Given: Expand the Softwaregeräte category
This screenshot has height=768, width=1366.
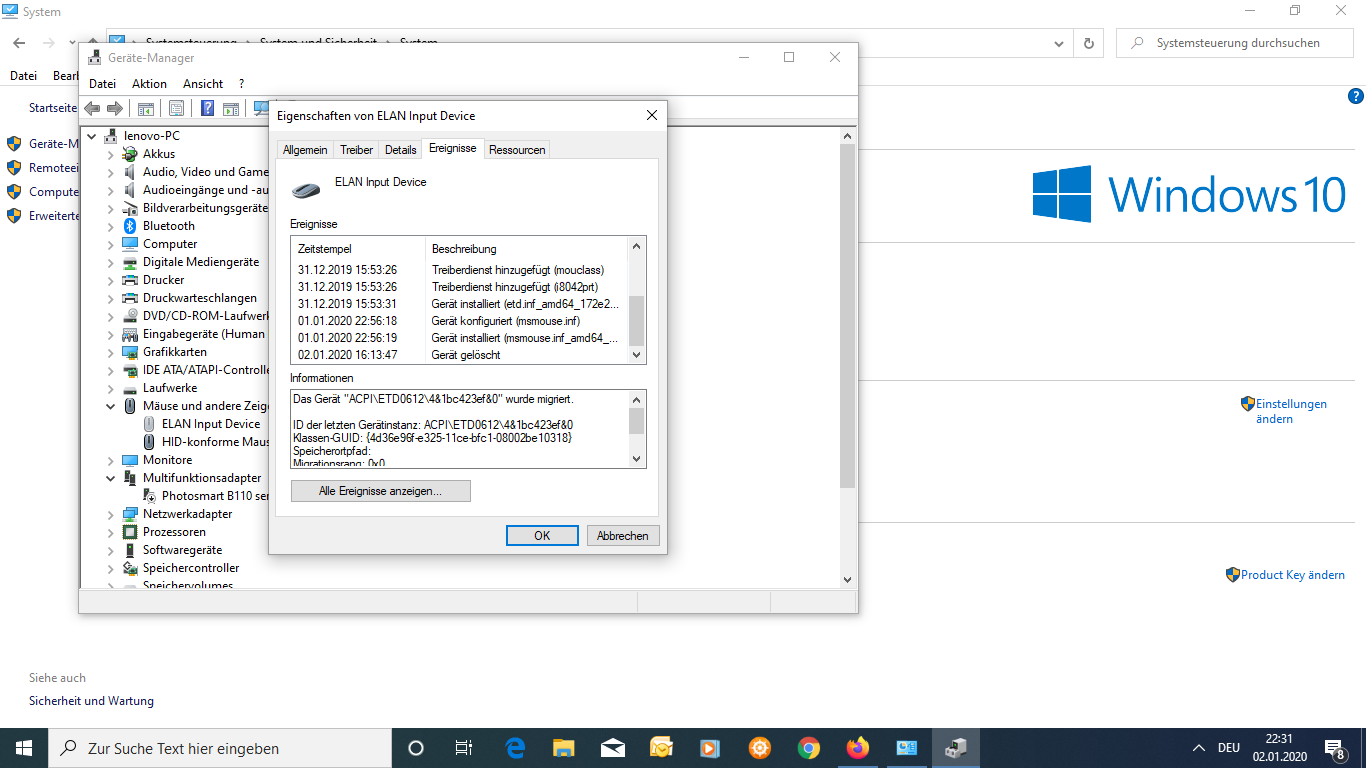Looking at the screenshot, I should pyautogui.click(x=111, y=550).
